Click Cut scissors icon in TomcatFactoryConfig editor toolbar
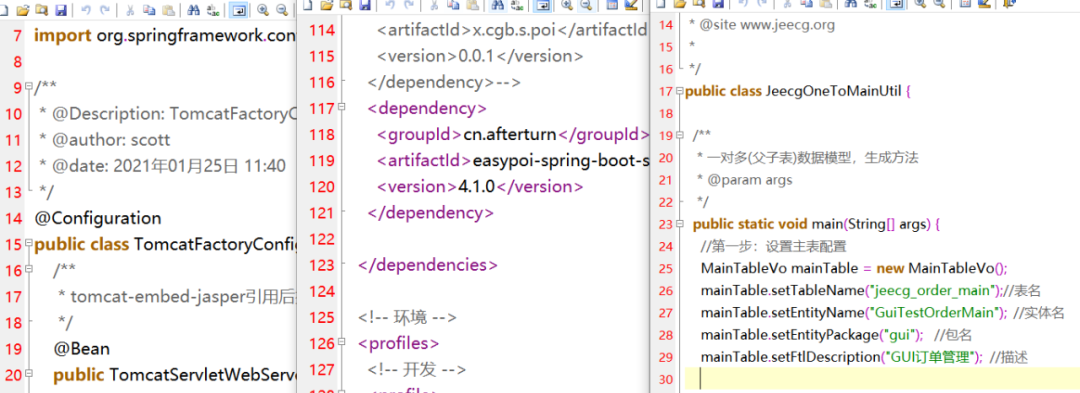1080x393 pixels. 129,10
